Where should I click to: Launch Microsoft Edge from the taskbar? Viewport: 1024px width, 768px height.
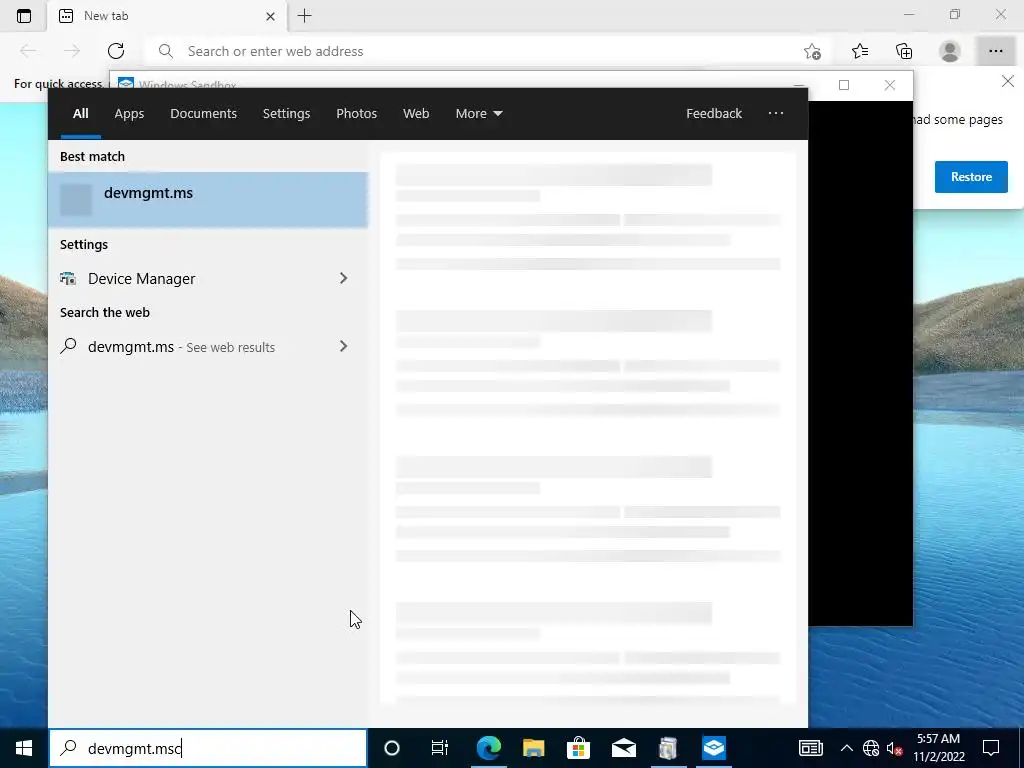tap(488, 748)
